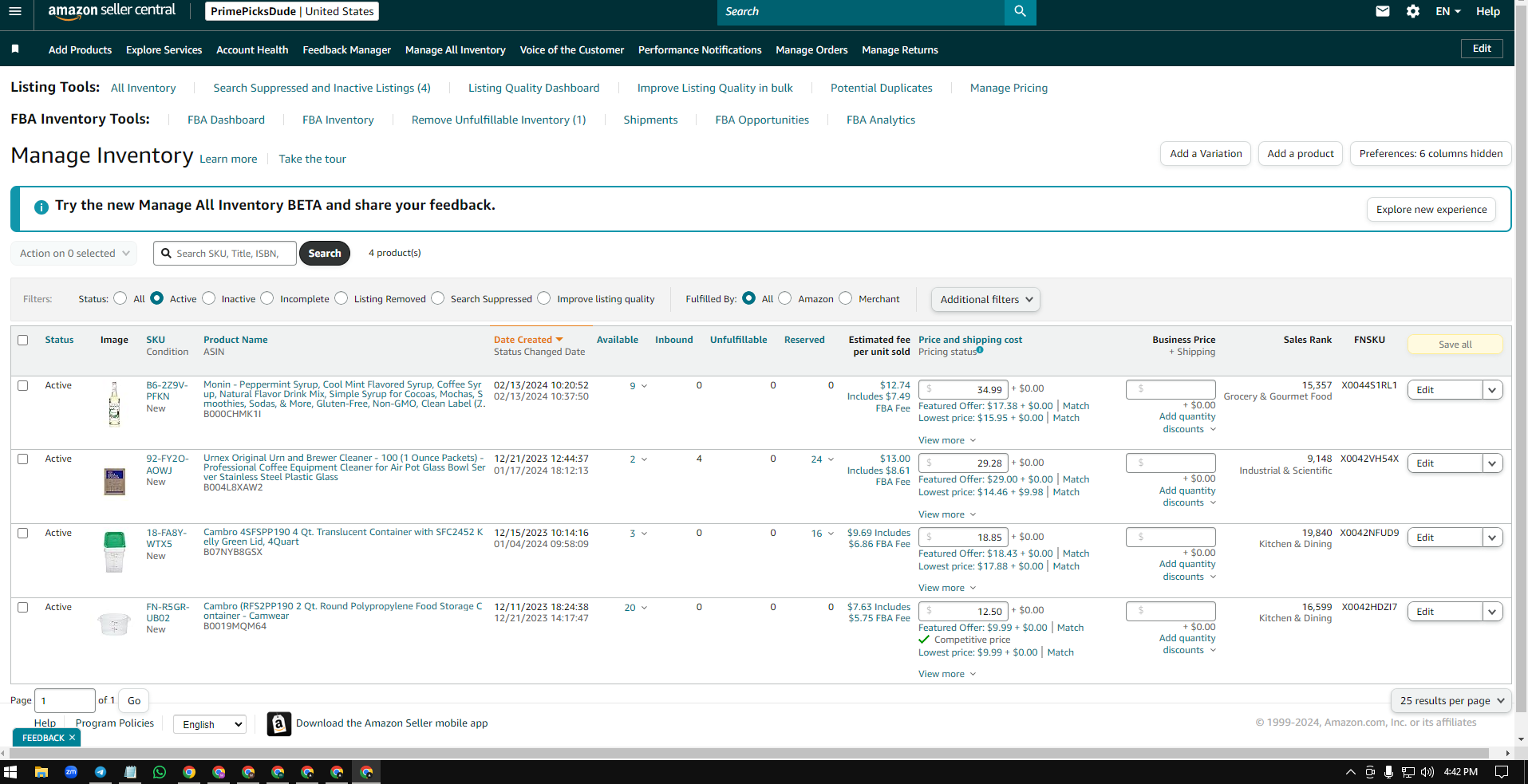This screenshot has width=1528, height=784.
Task: Open the Account Health menu item
Action: pos(252,49)
